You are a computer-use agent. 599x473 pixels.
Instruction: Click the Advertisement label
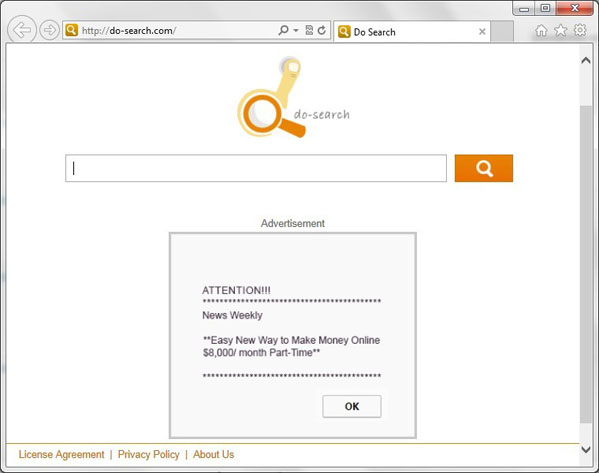293,223
